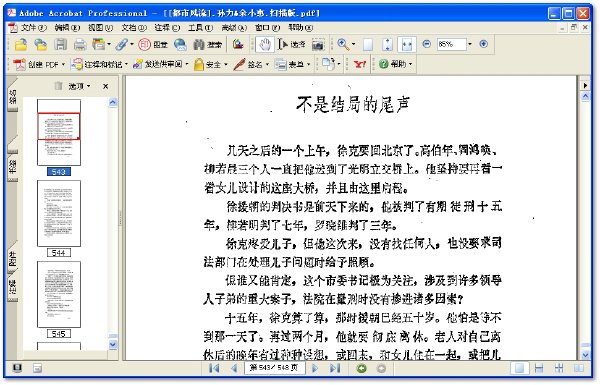Image resolution: width=600 pixels, height=385 pixels.
Task: Click thumbnail panel scroll up arrow
Action: (113, 103)
